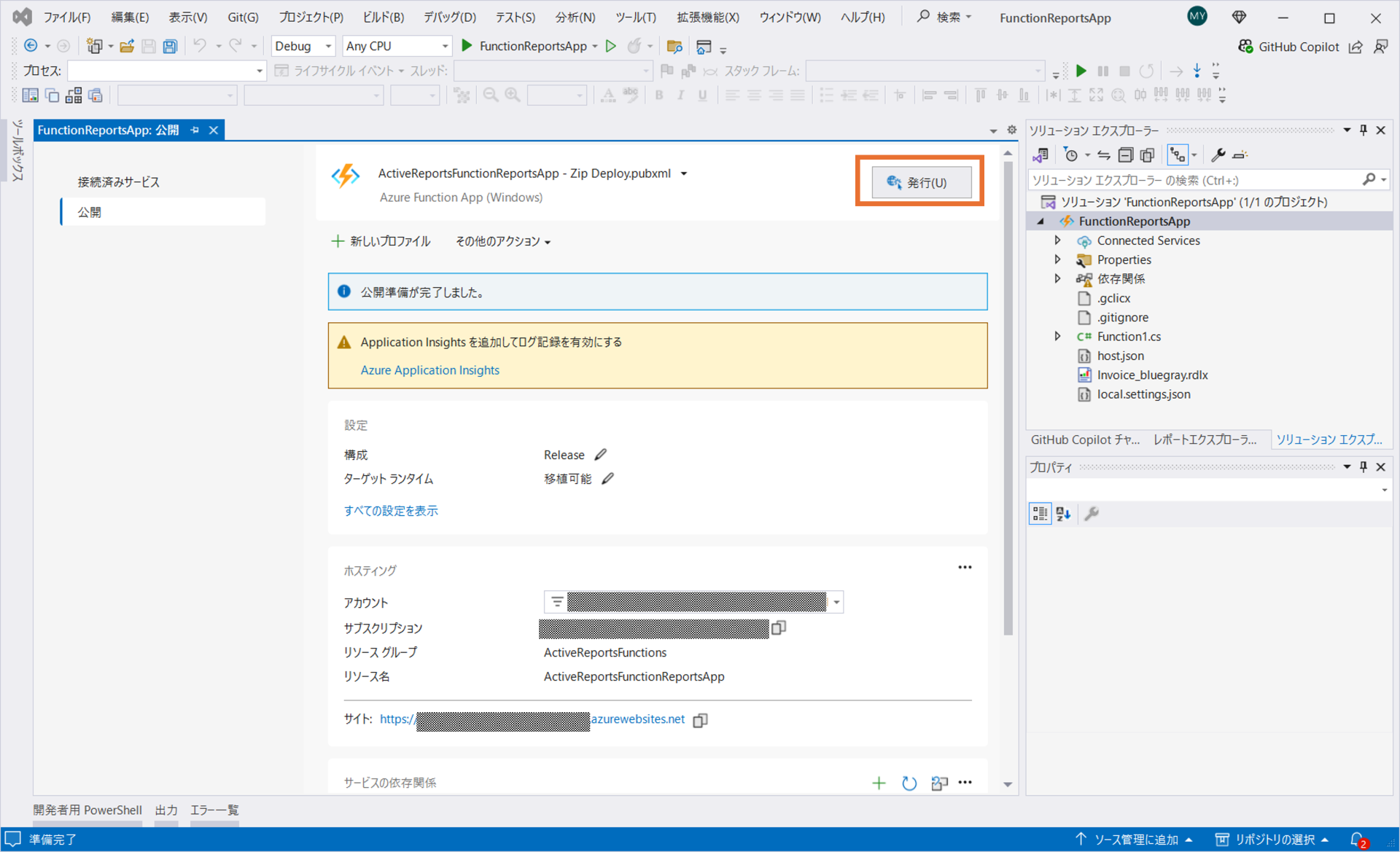
Task: Expand the 依存関係 node
Action: coord(1057,278)
